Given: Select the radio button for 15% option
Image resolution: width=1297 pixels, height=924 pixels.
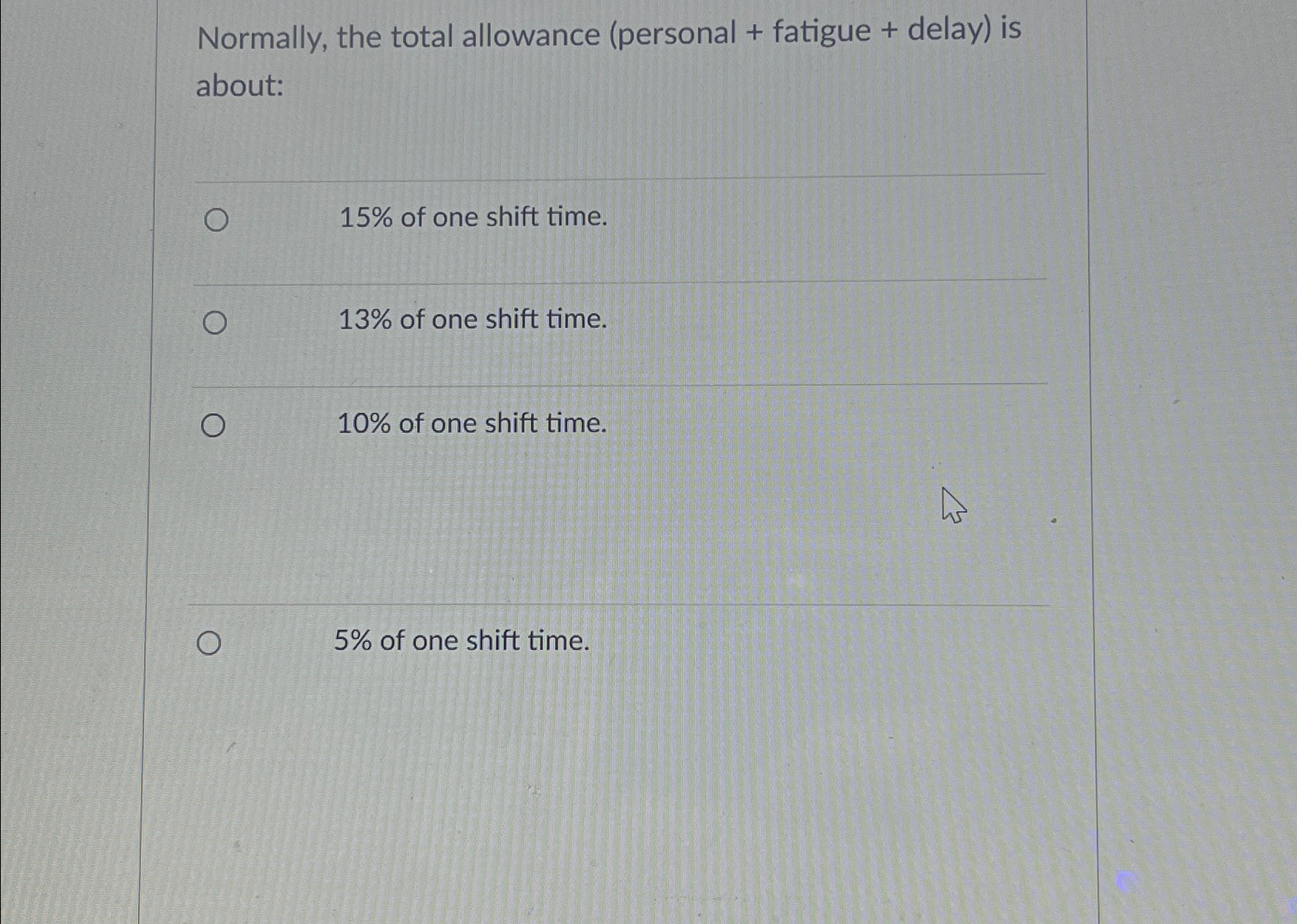Looking at the screenshot, I should point(216,220).
